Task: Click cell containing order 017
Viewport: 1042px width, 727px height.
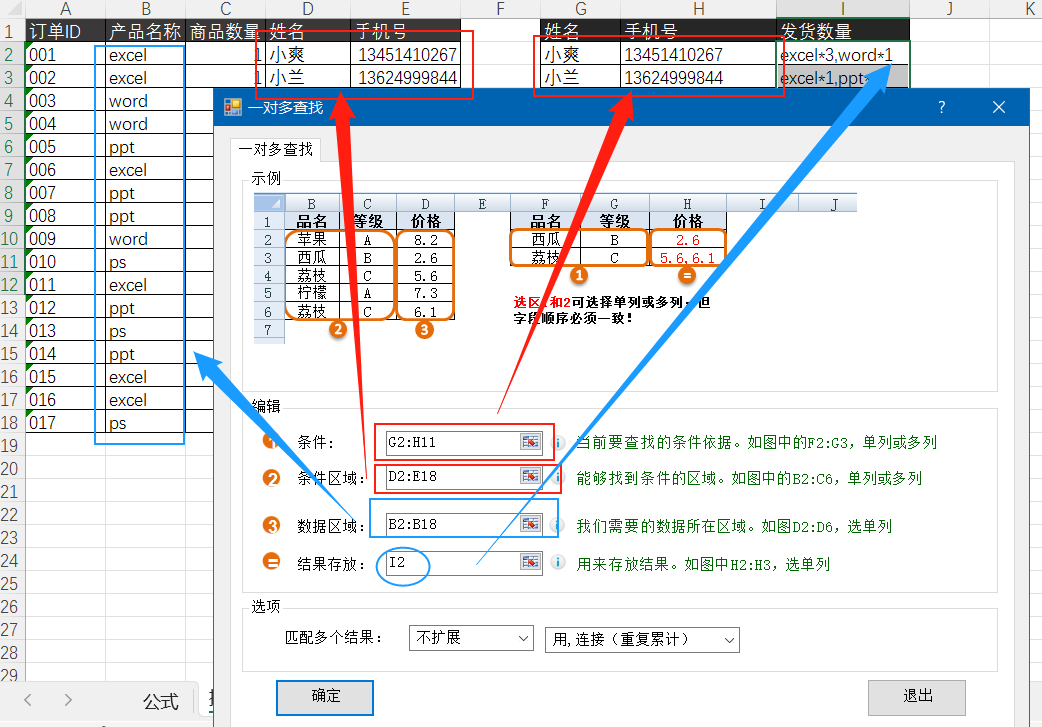Action: [65, 423]
